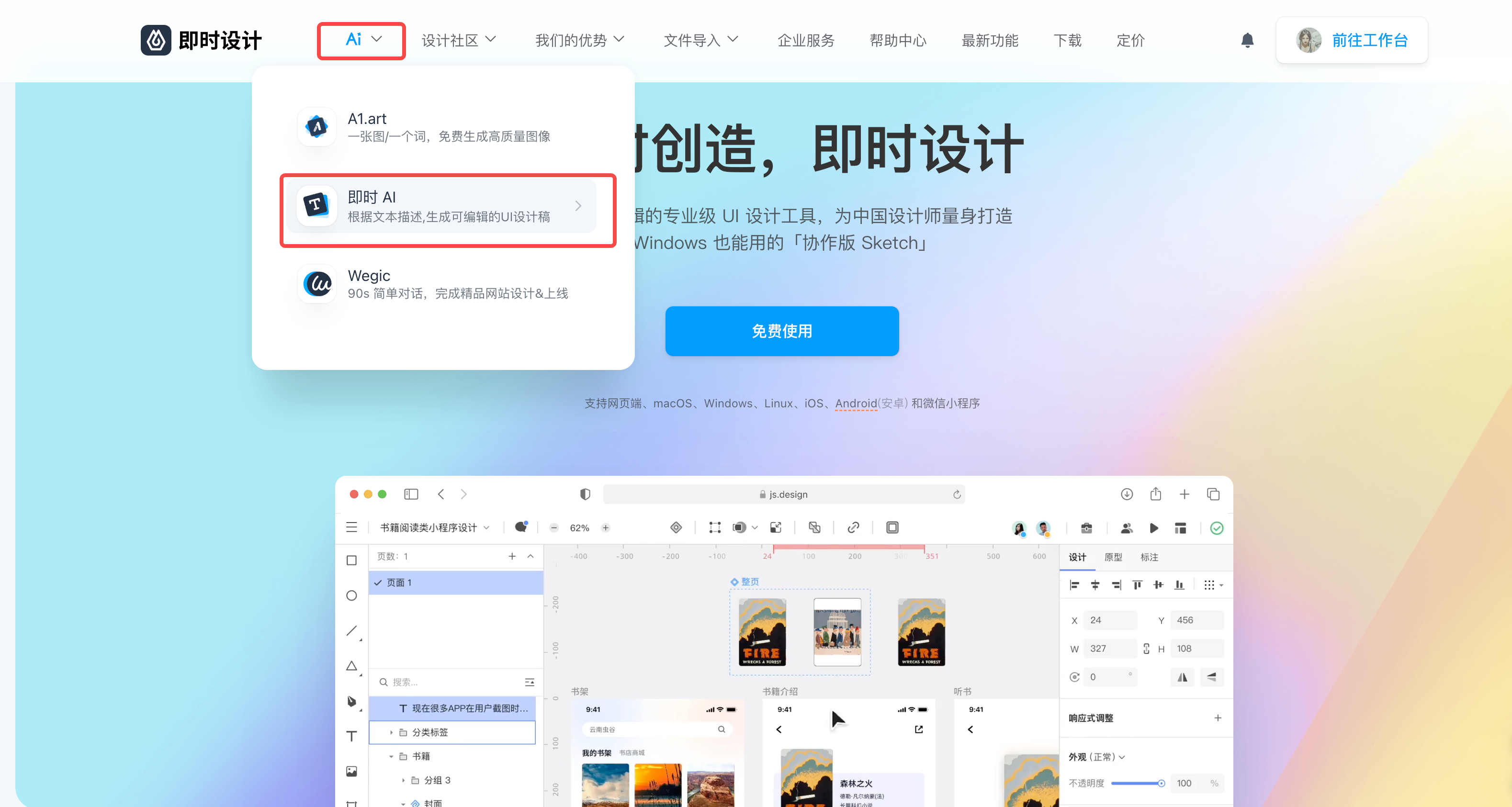Click the green saved checkmark icon
1512x807 pixels.
pos(1217,528)
